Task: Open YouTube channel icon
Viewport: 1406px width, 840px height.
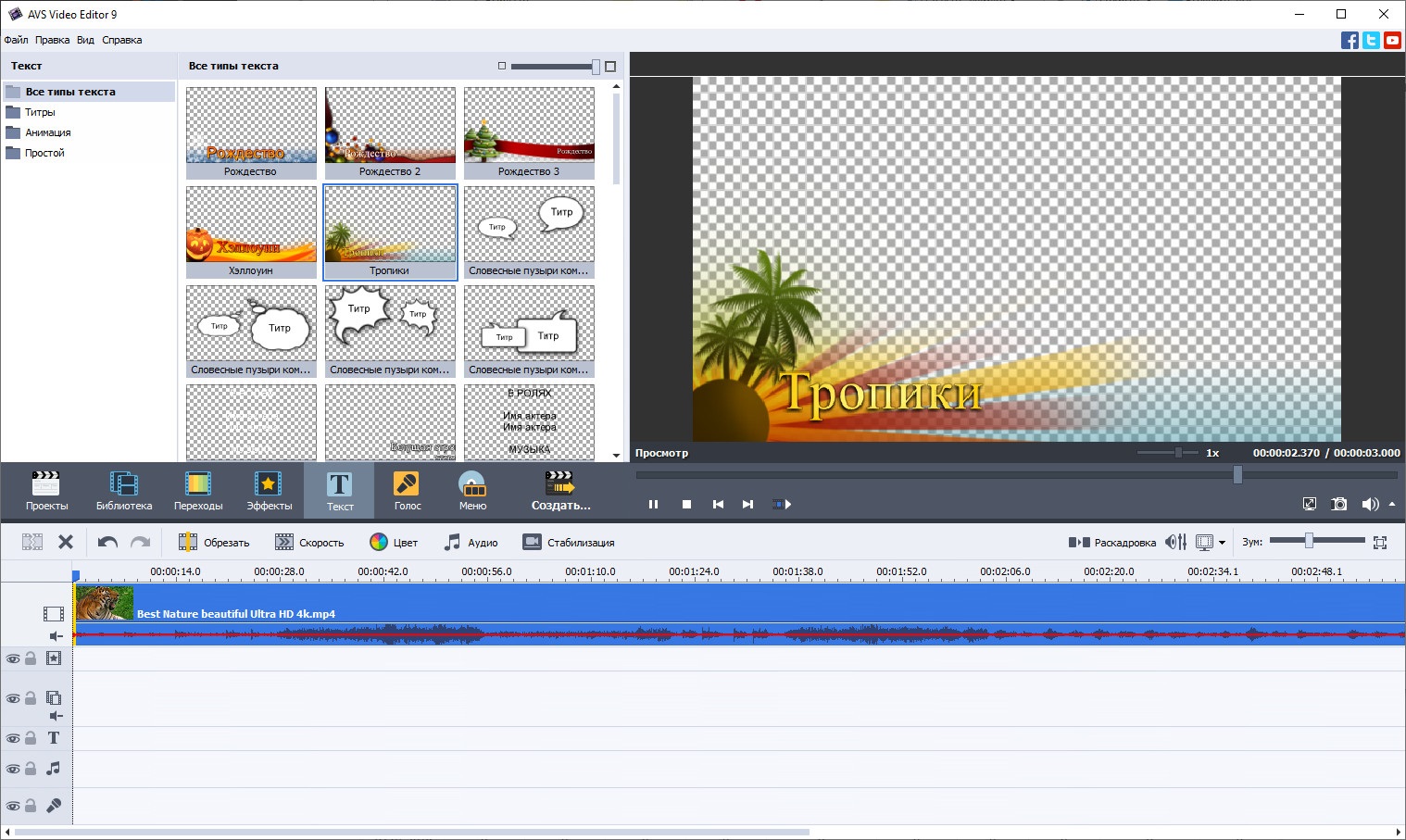Action: point(1392,40)
